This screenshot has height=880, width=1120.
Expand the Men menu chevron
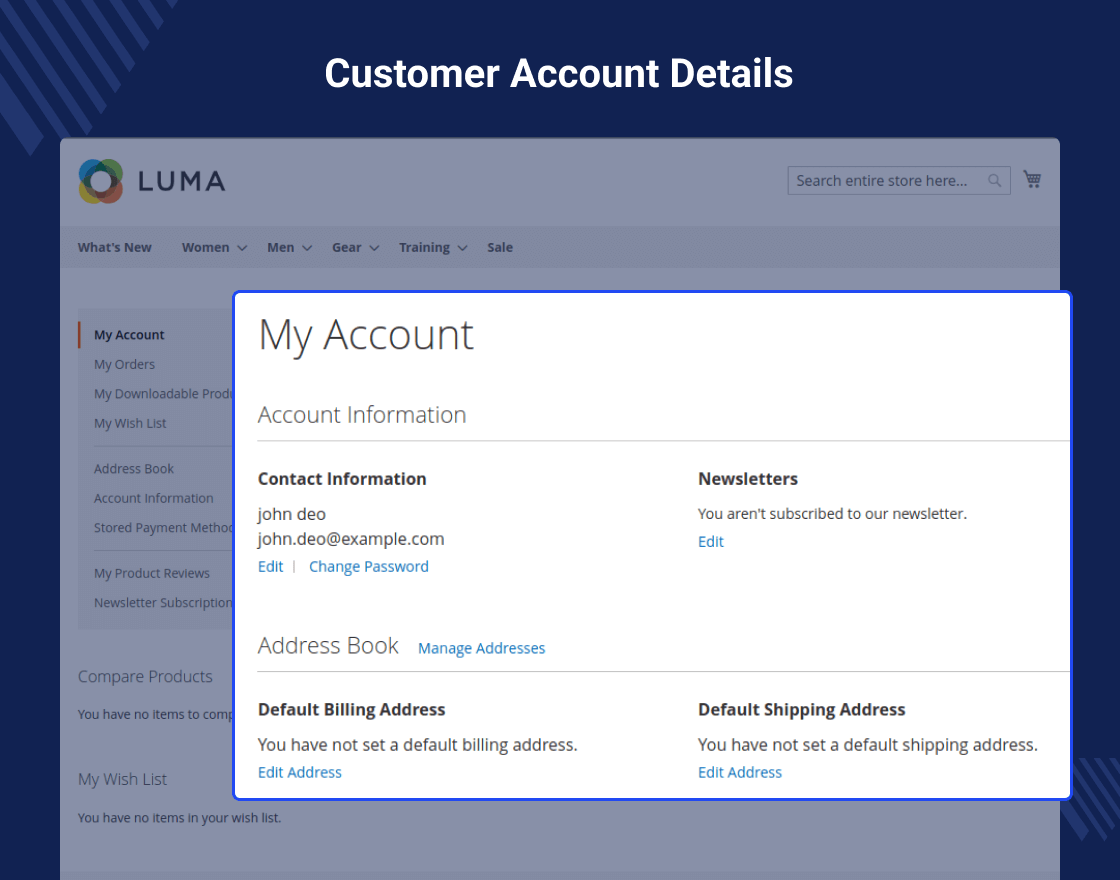[307, 248]
